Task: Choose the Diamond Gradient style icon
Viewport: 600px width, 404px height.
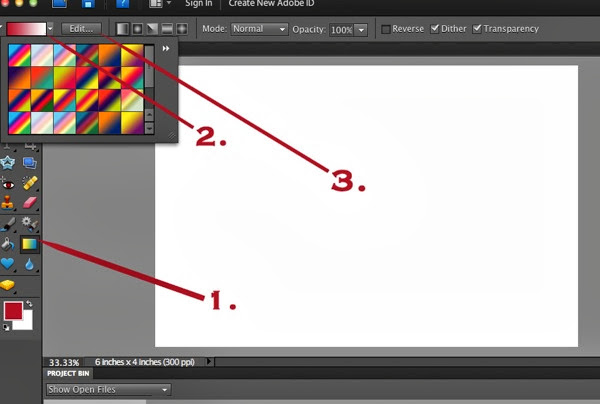Action: point(182,29)
